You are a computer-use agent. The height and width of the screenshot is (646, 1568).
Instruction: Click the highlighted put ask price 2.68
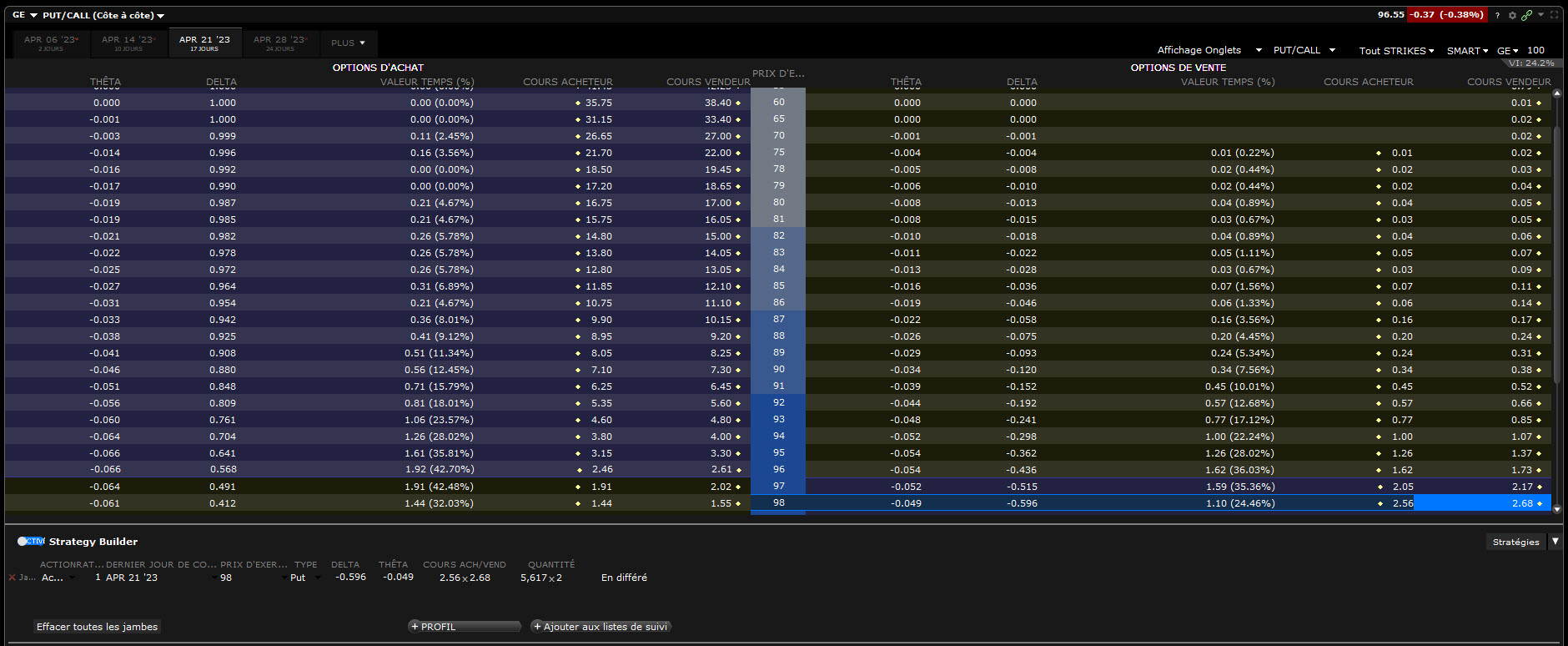[1482, 503]
